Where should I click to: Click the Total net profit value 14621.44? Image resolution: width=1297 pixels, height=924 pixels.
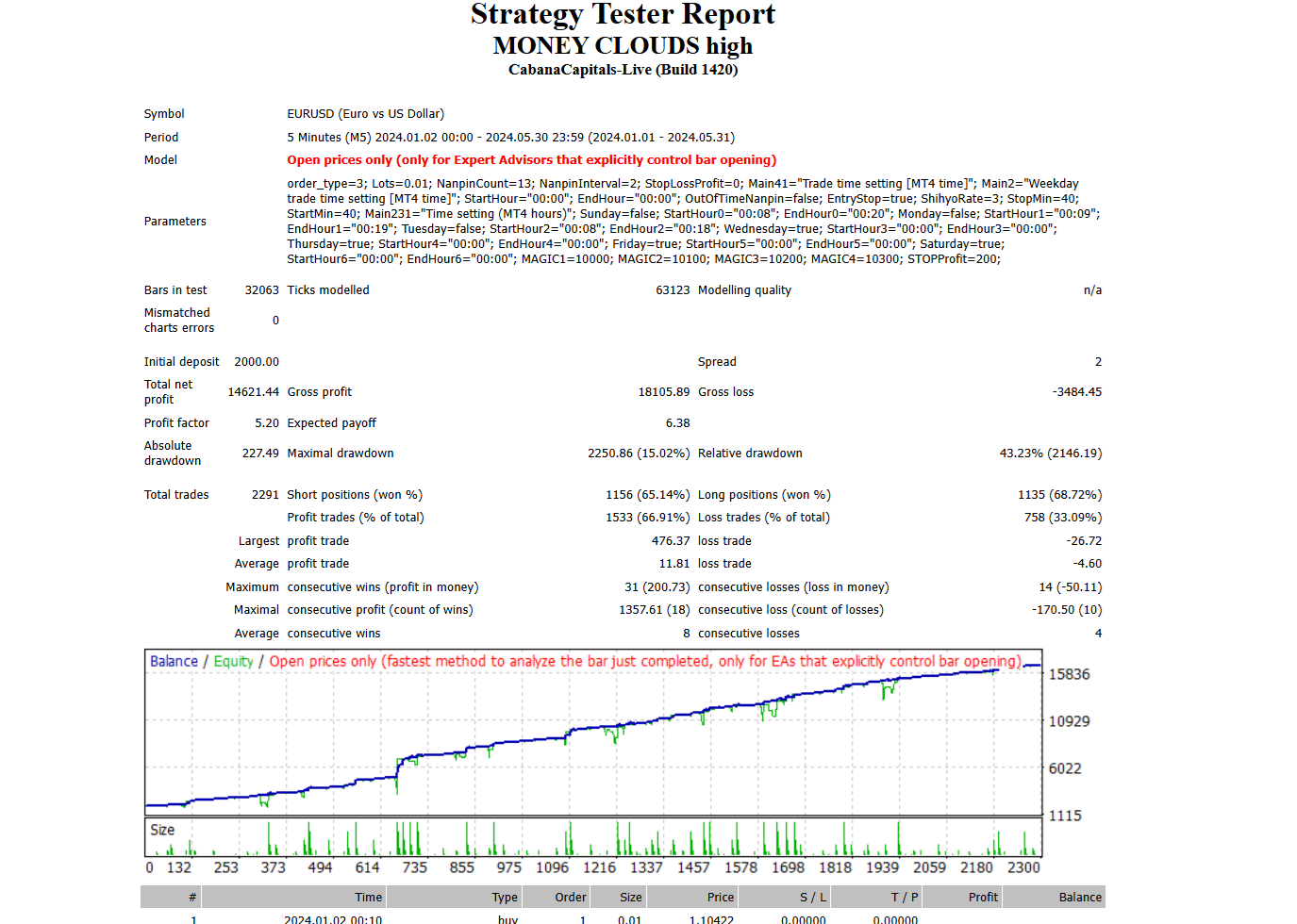pos(253,392)
